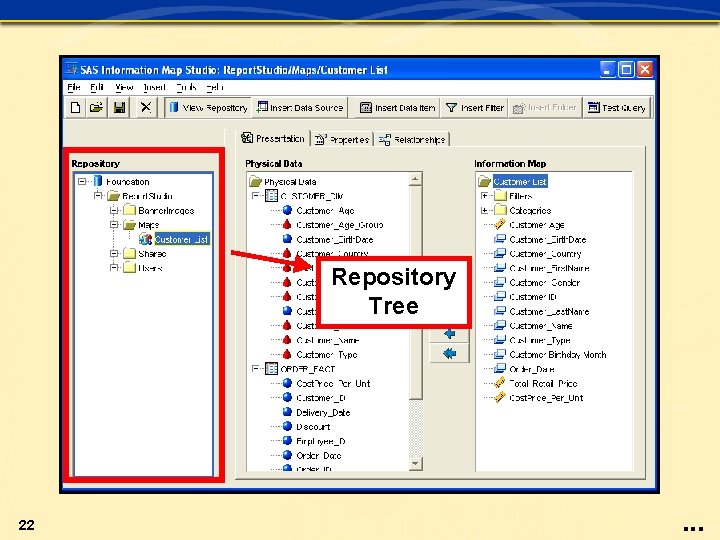Select Customer_FirstName in Information Map
This screenshot has width=720, height=540.
point(550,268)
